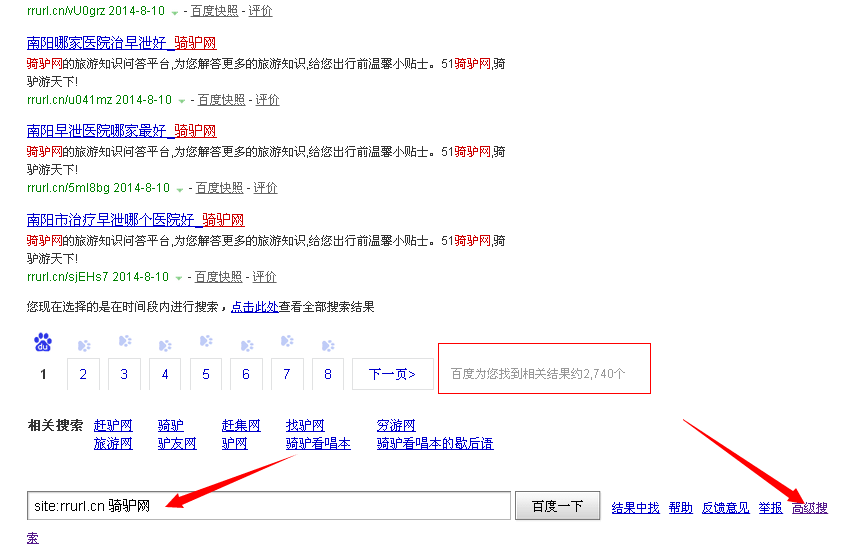Click the paw icon above page 4
This screenshot has width=860, height=544.
165,346
